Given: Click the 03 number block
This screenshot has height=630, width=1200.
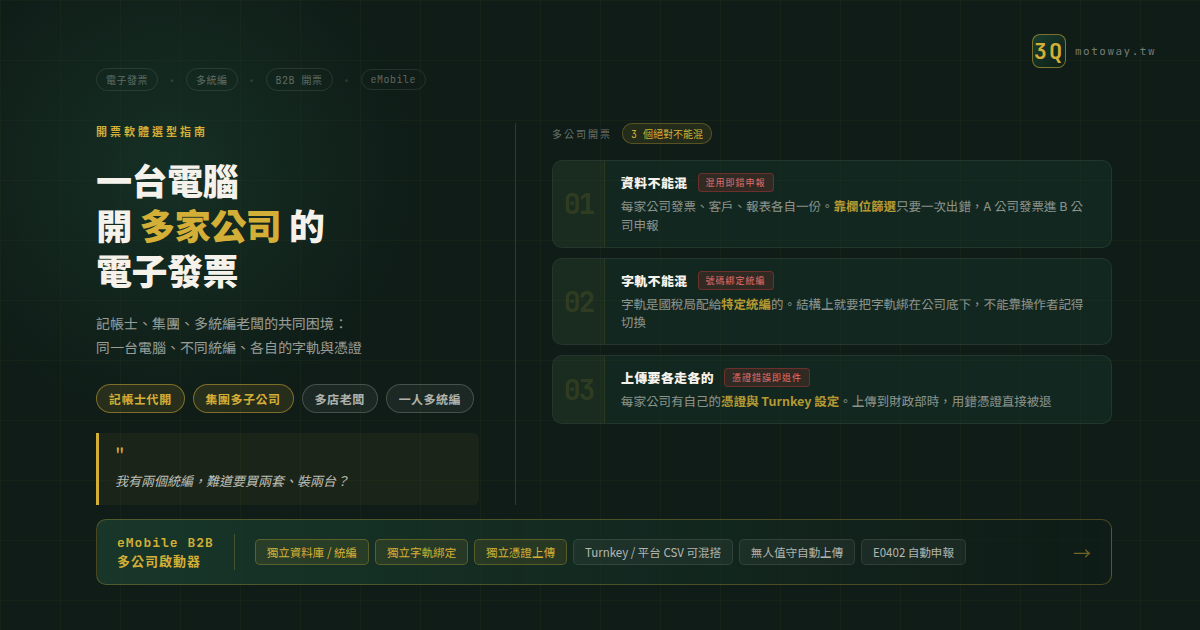Looking at the screenshot, I should (579, 389).
